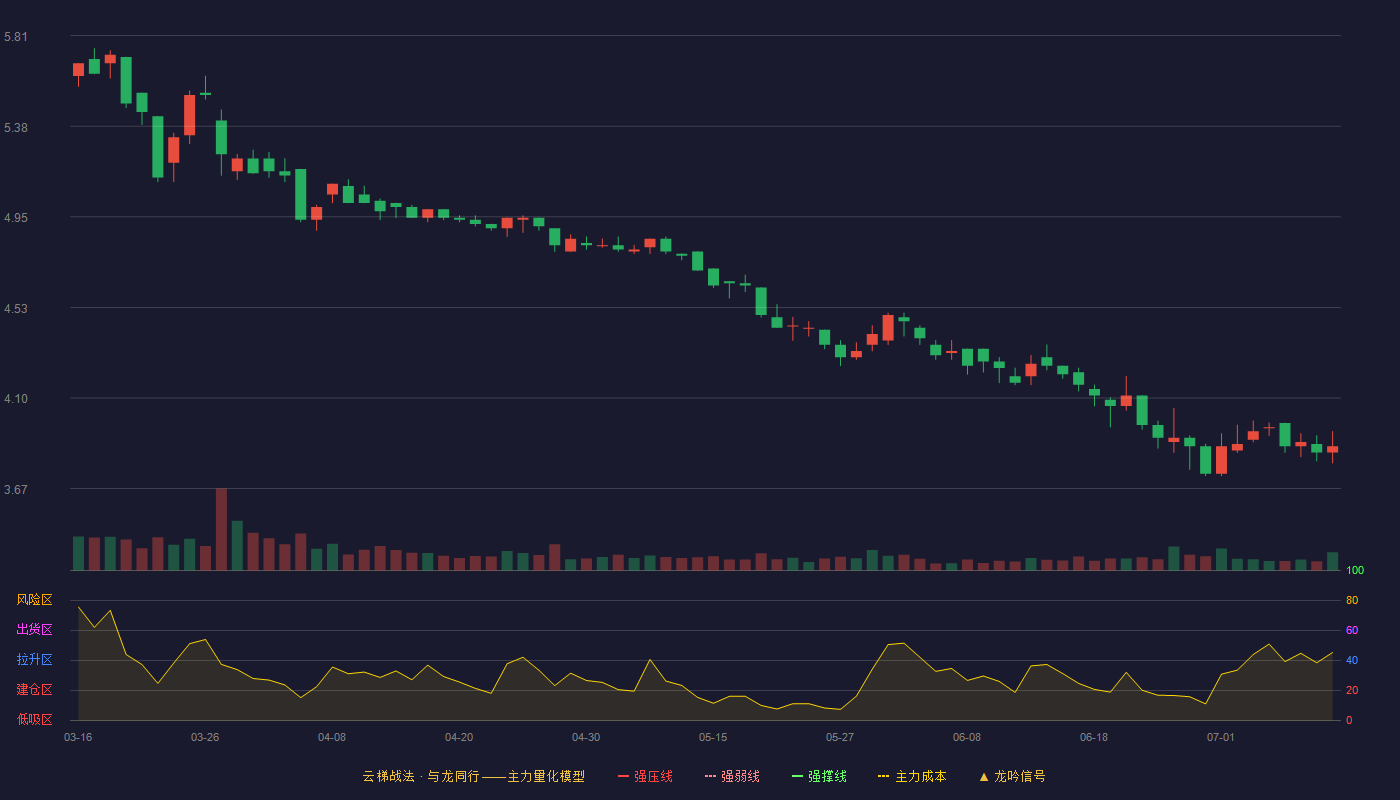Toggle the 强撑线 legend item
The image size is (1400, 800).
point(819,776)
